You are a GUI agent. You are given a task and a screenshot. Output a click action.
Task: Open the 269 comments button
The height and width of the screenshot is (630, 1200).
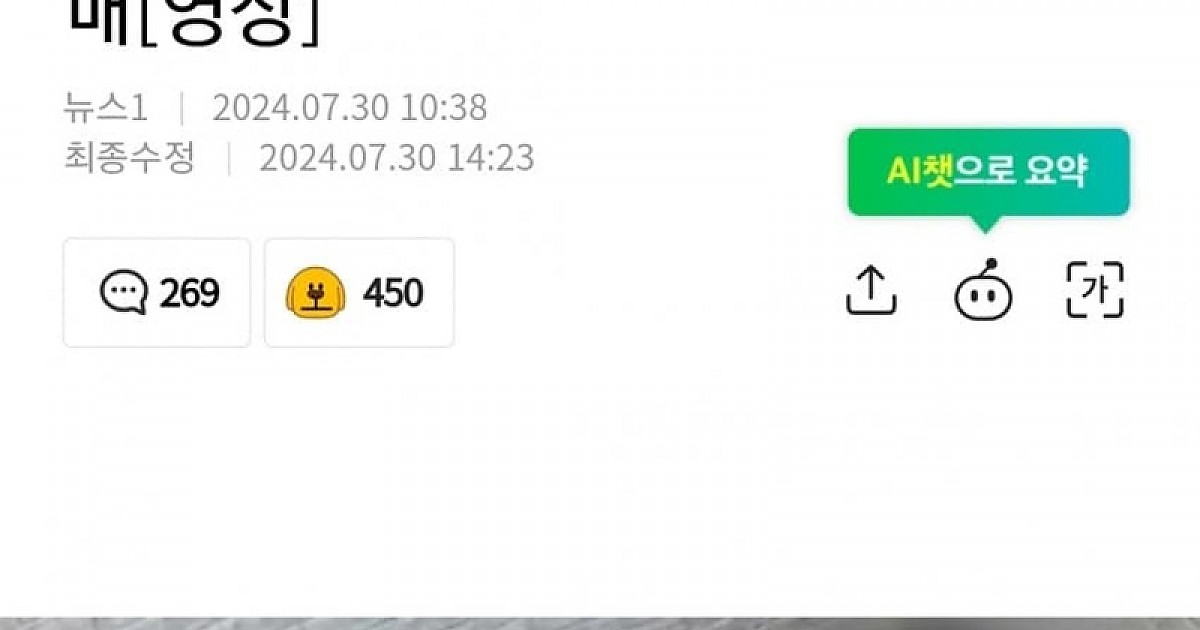[157, 293]
